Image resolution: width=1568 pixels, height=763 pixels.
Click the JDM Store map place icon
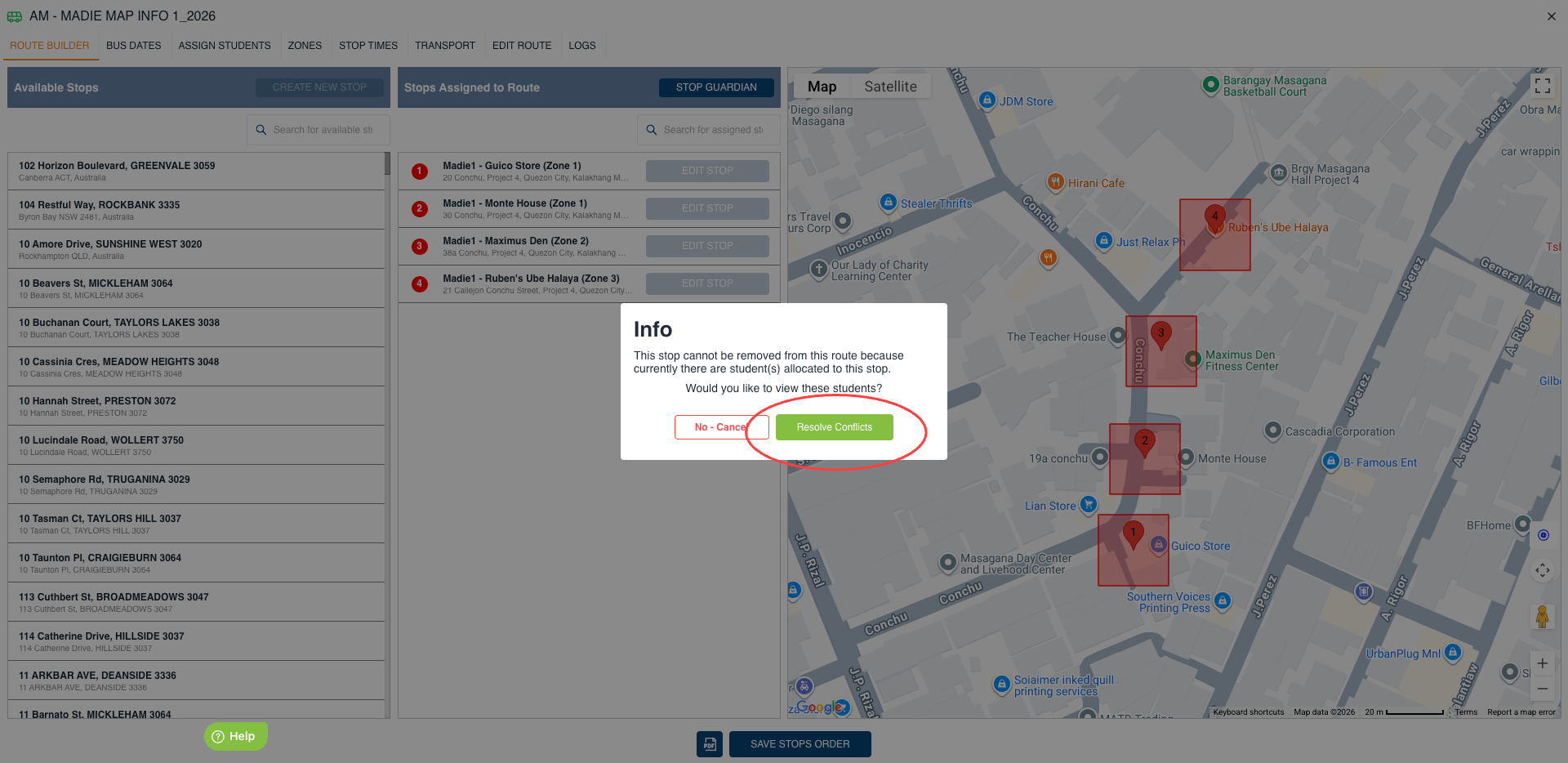(x=987, y=100)
